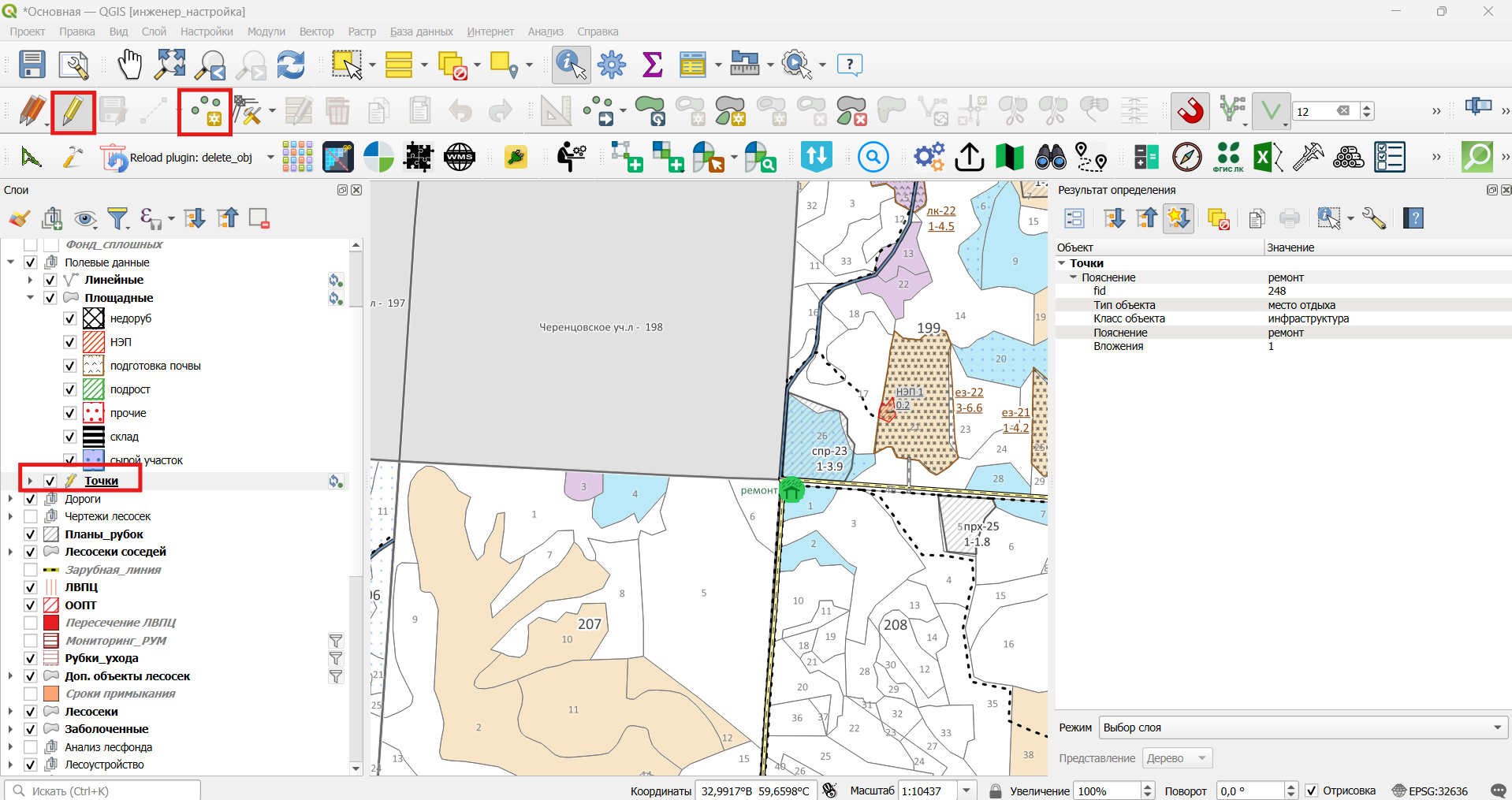Open the Режим Выбор слоя dropdown

[1303, 727]
